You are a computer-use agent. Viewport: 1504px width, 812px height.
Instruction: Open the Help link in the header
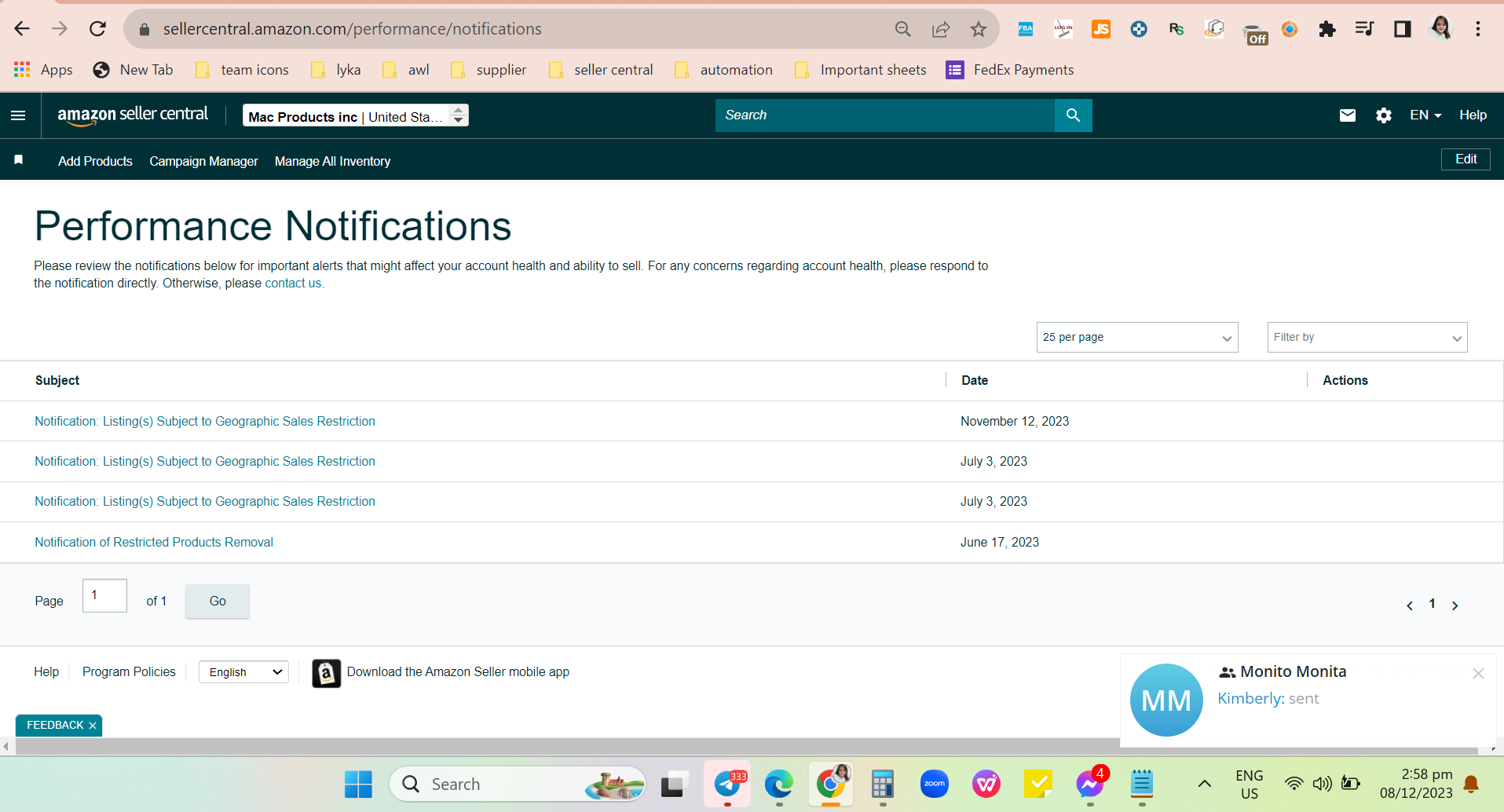point(1473,115)
